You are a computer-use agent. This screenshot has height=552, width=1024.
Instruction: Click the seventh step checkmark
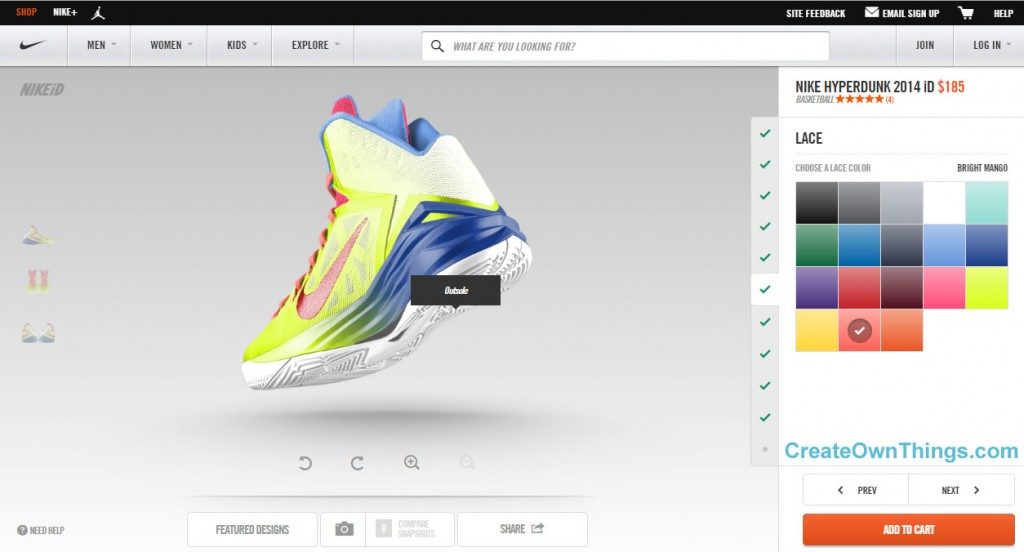765,321
